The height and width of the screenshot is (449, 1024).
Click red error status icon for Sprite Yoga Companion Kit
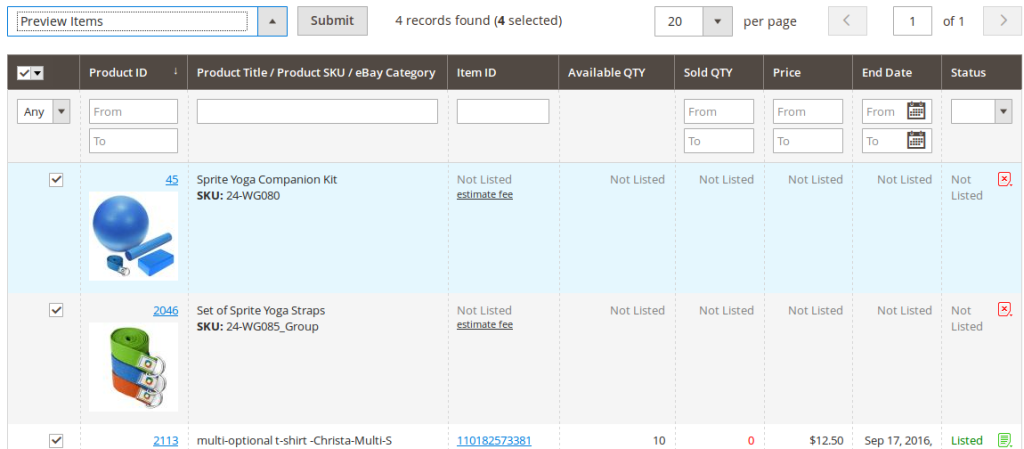pyautogui.click(x=1004, y=180)
